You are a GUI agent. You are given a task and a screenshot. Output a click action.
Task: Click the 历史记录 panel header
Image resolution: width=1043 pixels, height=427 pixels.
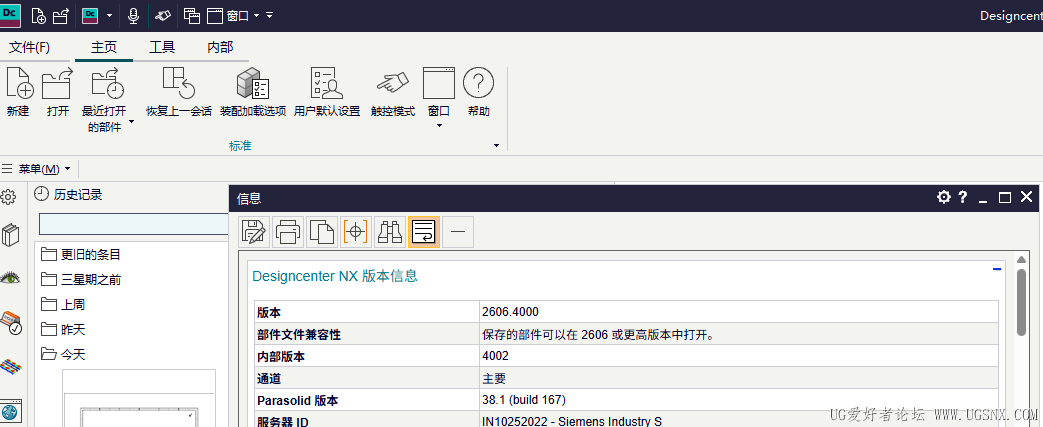click(x=69, y=194)
